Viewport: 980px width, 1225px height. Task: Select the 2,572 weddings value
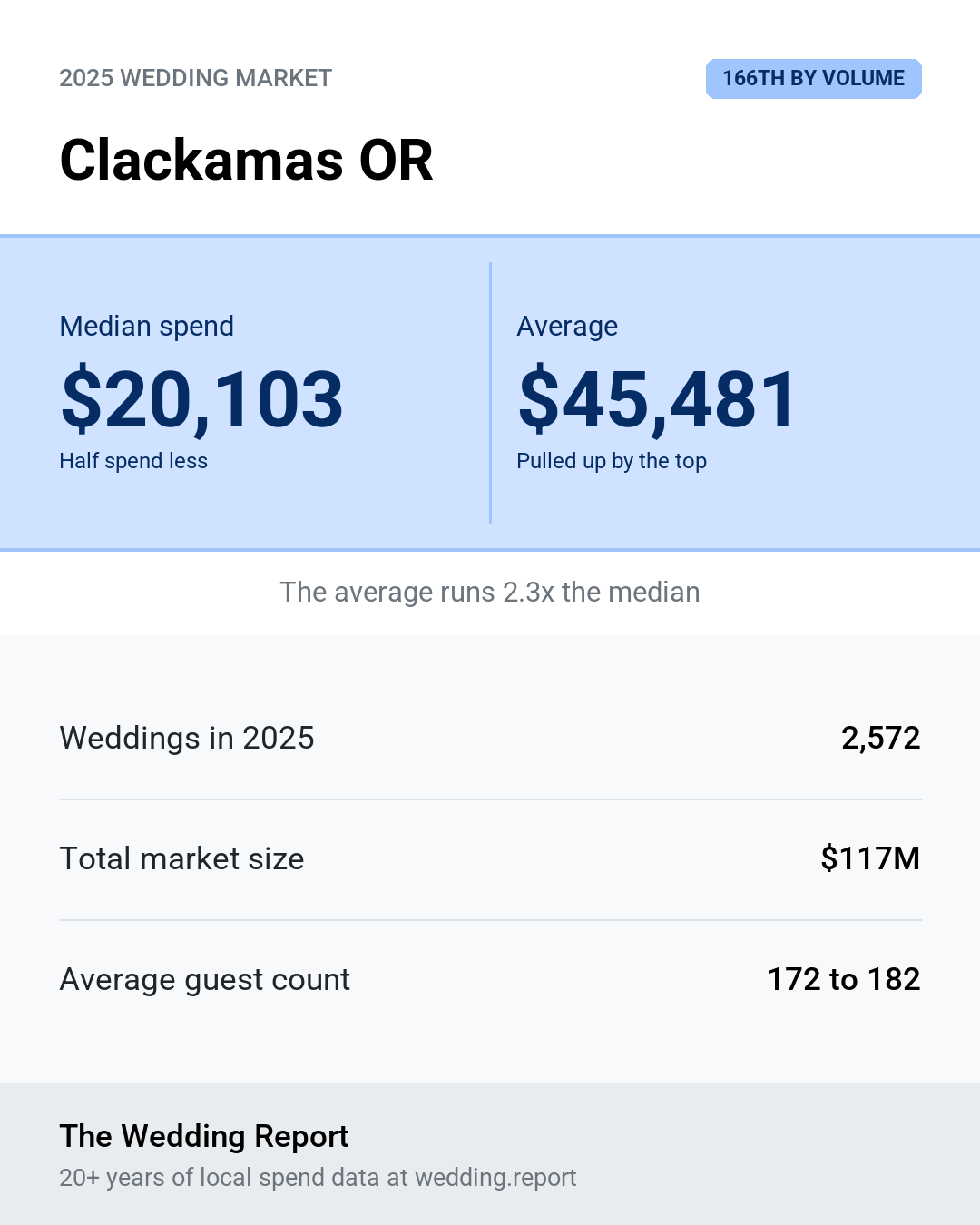880,738
